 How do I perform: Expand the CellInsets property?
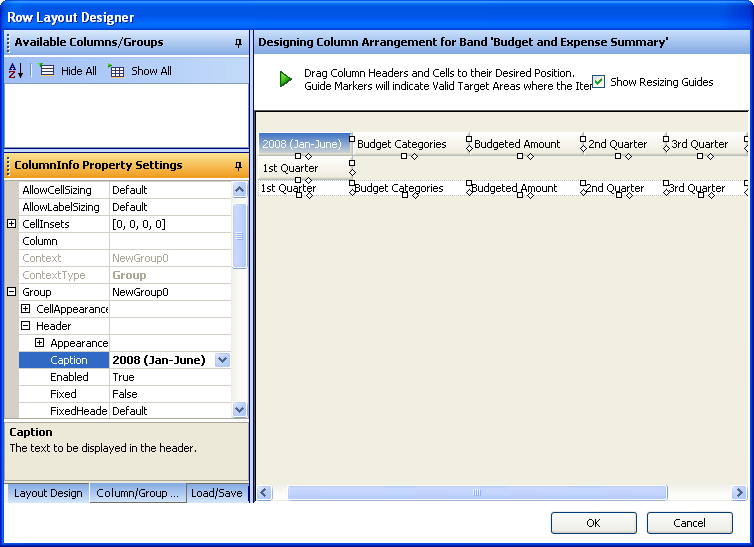[12, 224]
